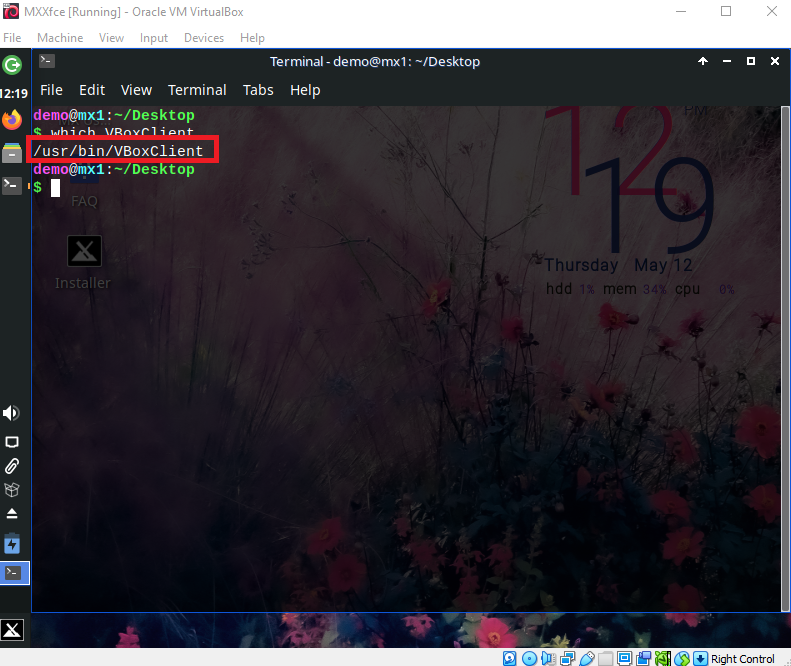This screenshot has height=666, width=791.
Task: Open the File menu in the Terminal window
Action: (x=51, y=90)
